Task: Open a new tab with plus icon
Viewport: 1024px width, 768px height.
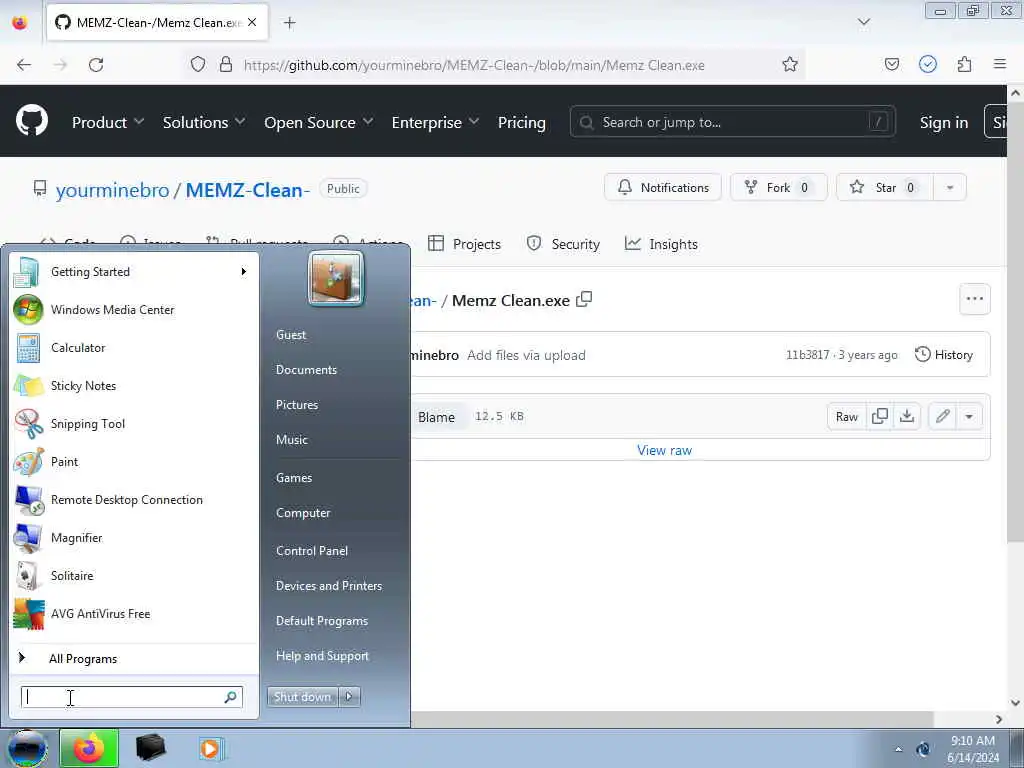Action: click(289, 23)
